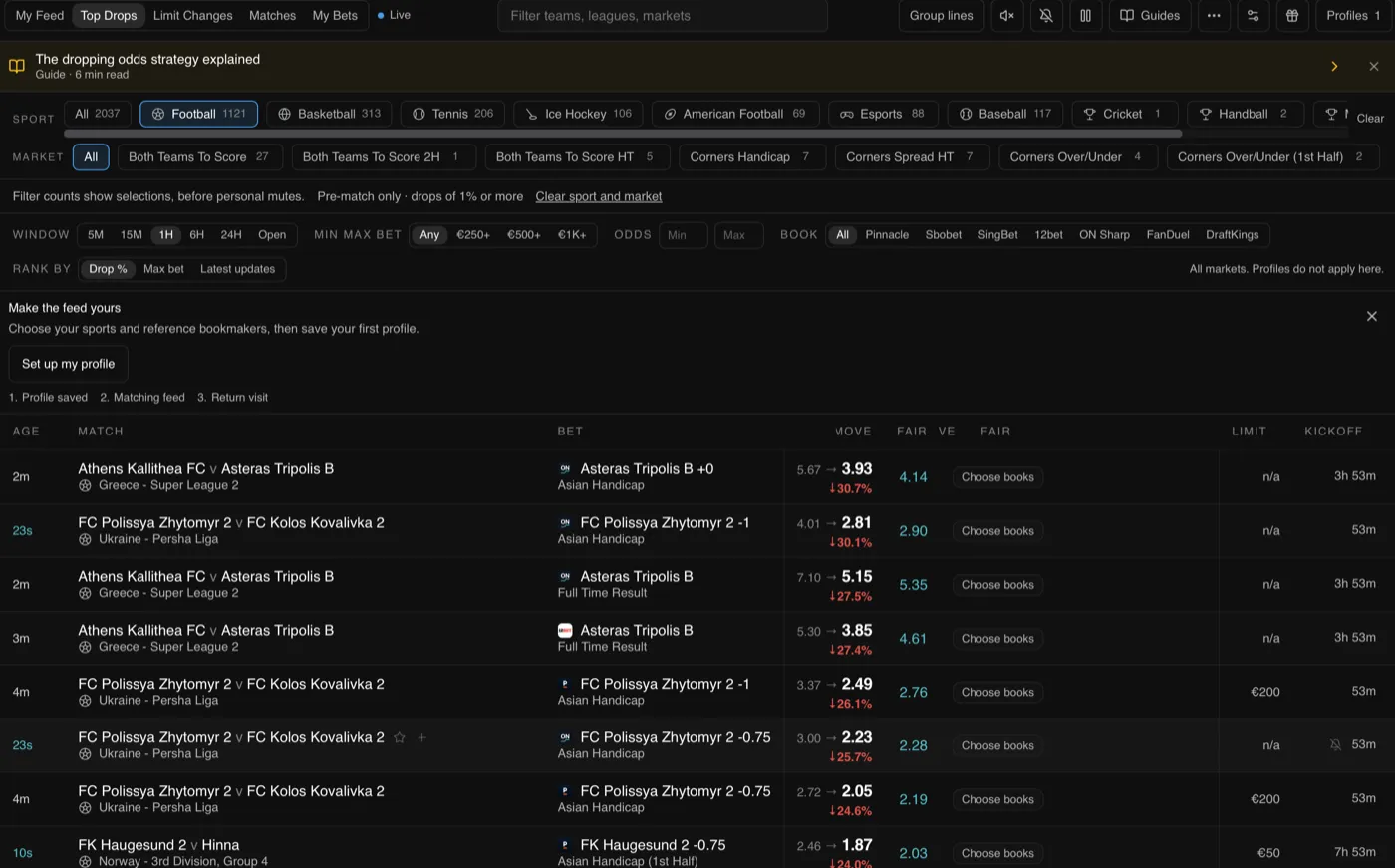Screen dimensions: 1395x868
Task: Select the 24H window option
Action: pos(231,235)
